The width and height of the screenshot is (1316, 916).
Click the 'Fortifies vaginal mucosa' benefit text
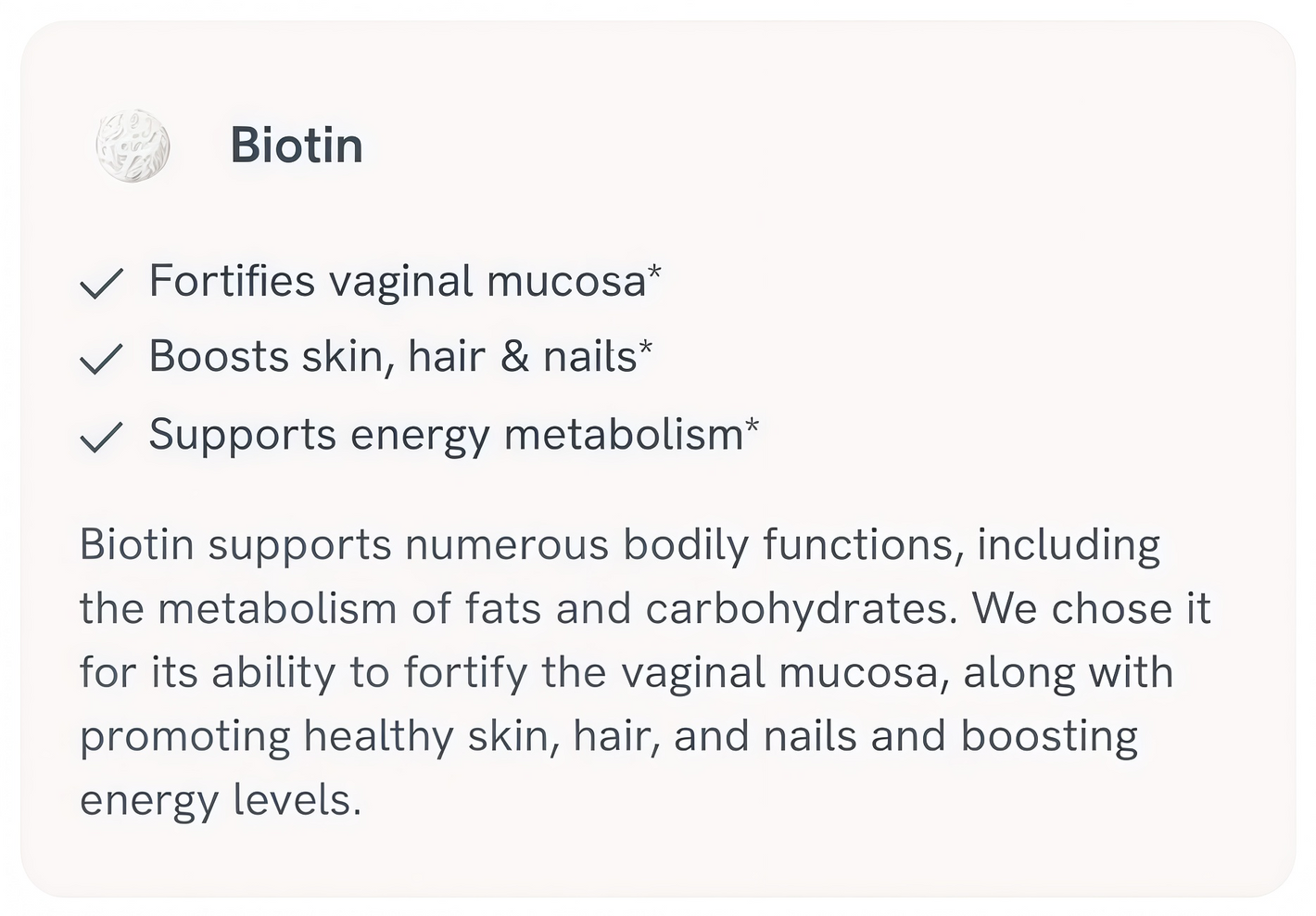pos(398,281)
